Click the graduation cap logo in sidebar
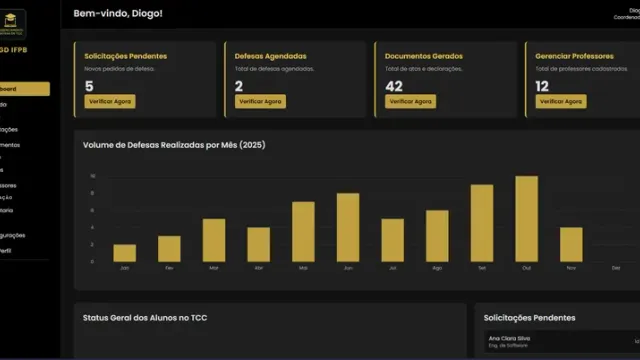 click(x=11, y=24)
